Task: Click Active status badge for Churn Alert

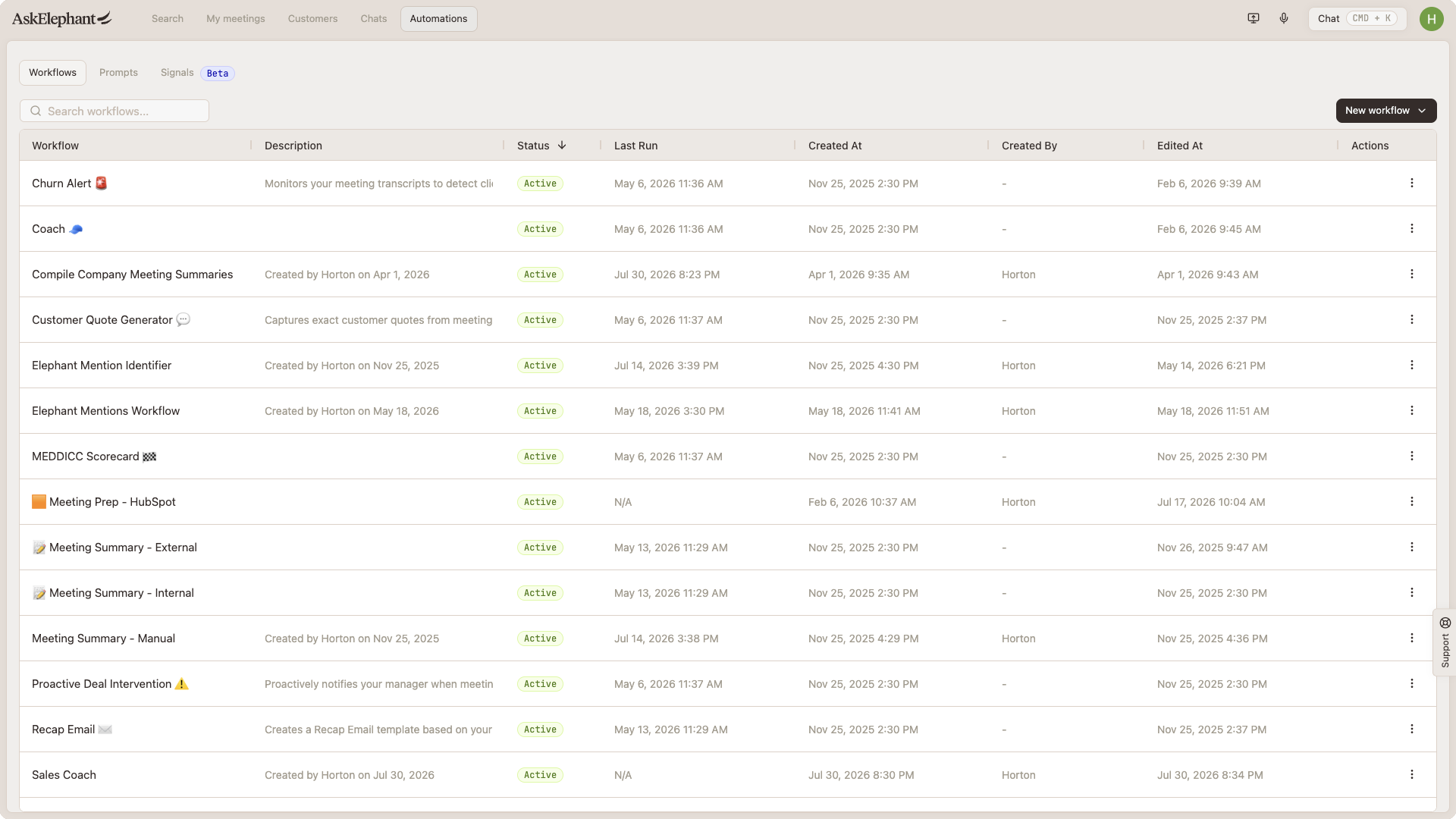Action: tap(540, 184)
